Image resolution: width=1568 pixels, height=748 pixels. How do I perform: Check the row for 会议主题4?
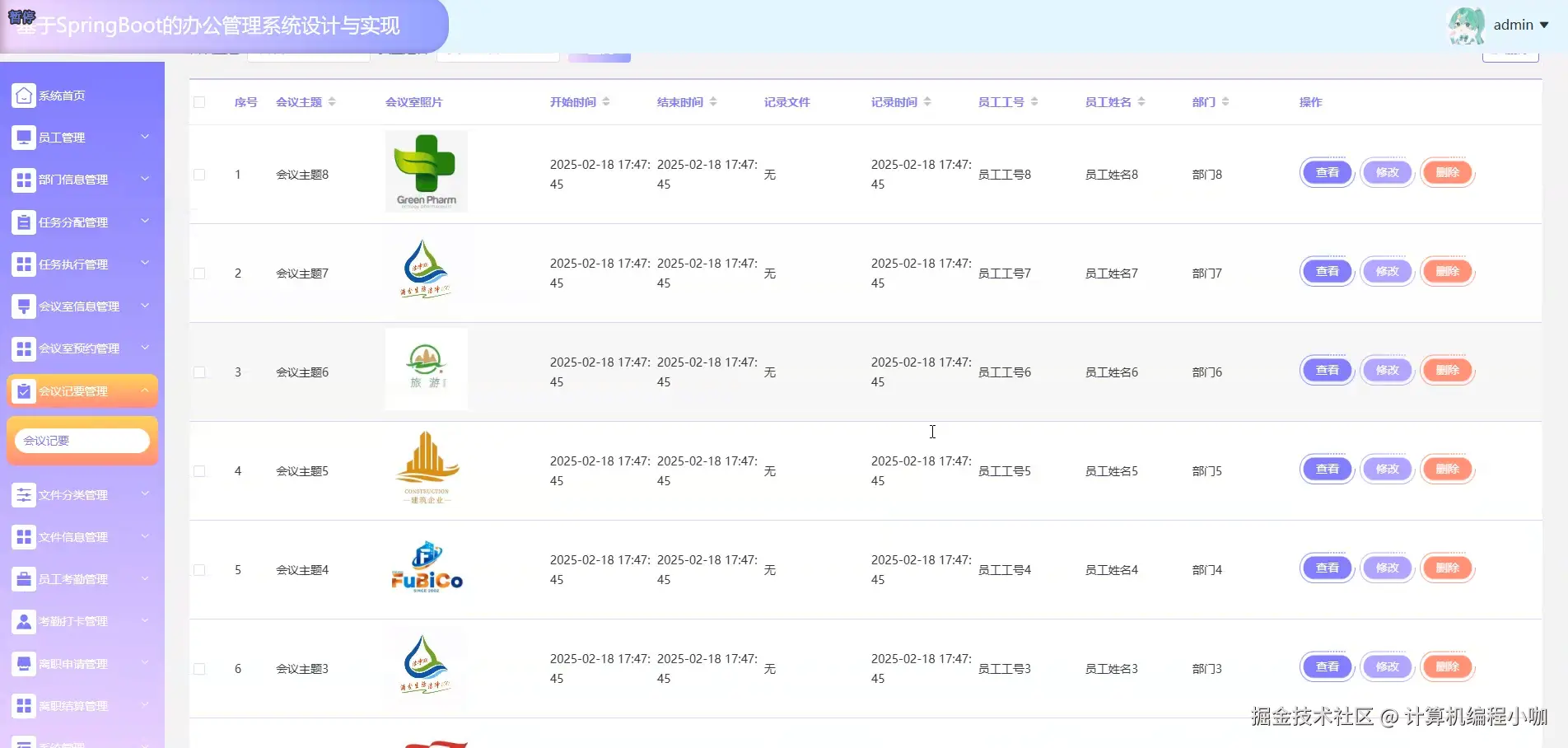pyautogui.click(x=199, y=570)
